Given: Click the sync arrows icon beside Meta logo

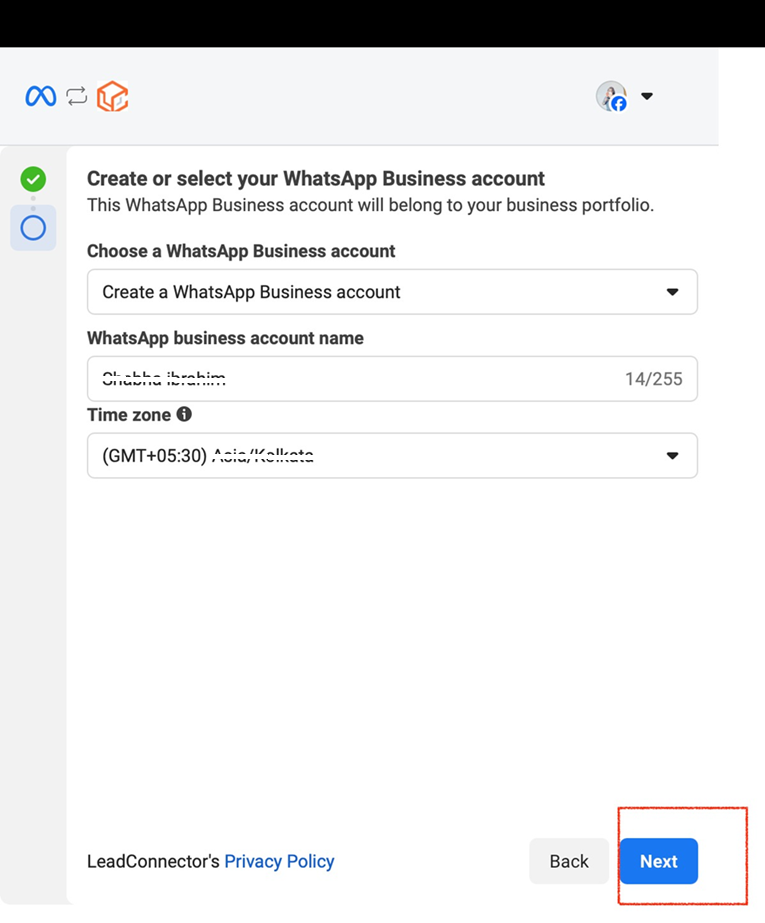Looking at the screenshot, I should 77,96.
